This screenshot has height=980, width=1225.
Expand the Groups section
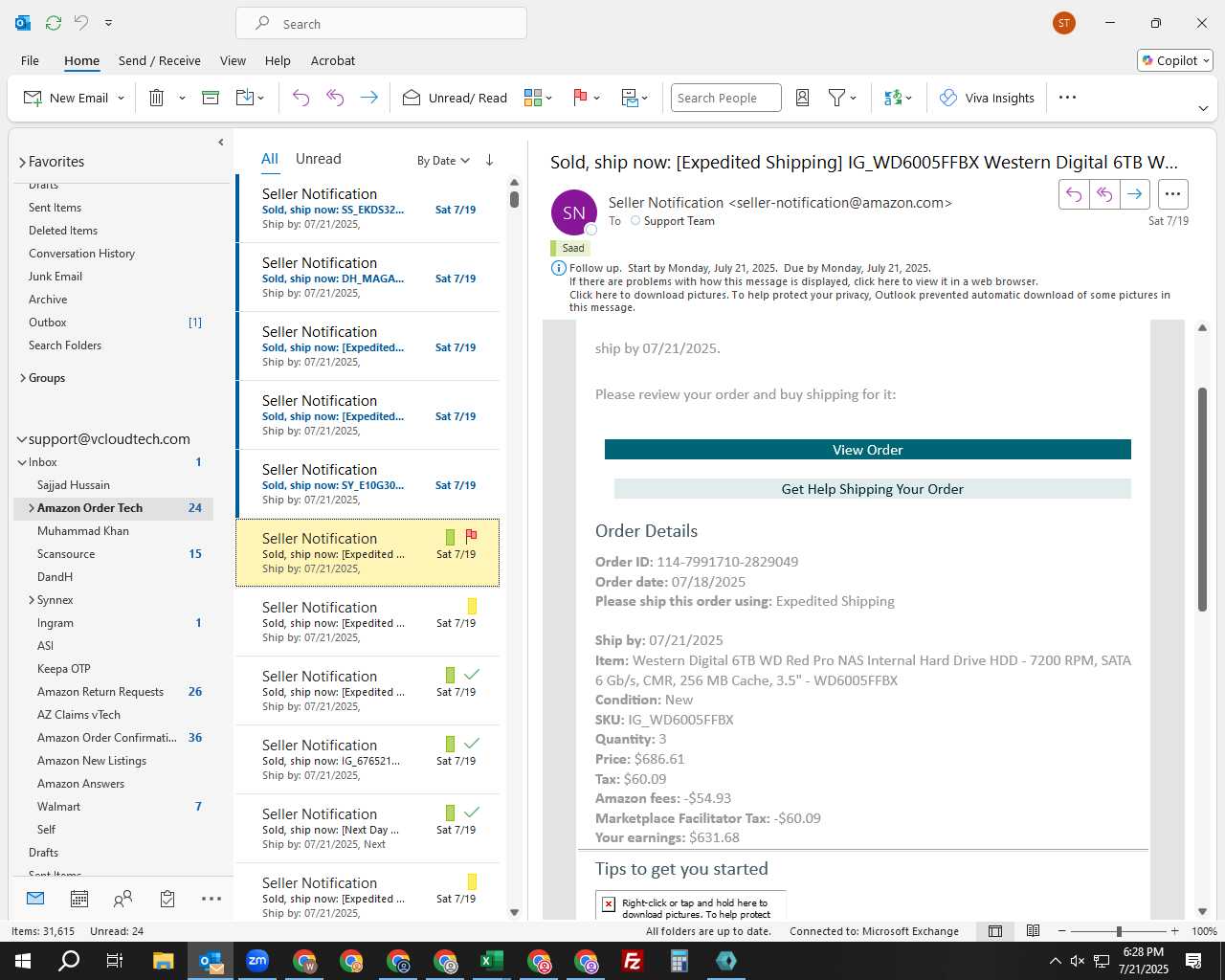(22, 378)
